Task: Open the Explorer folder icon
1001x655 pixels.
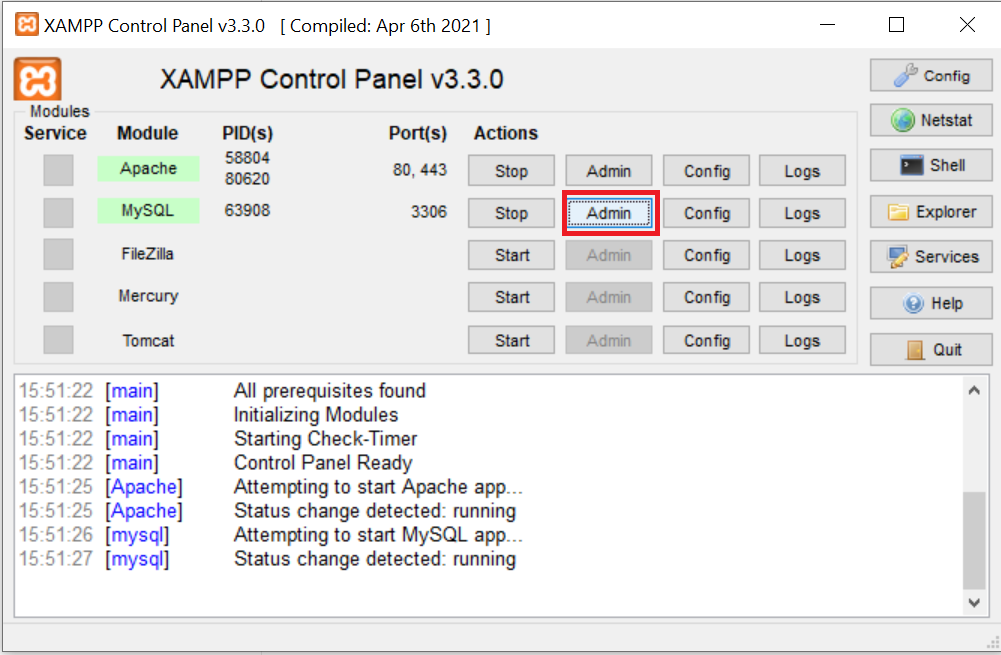Action: tap(930, 211)
